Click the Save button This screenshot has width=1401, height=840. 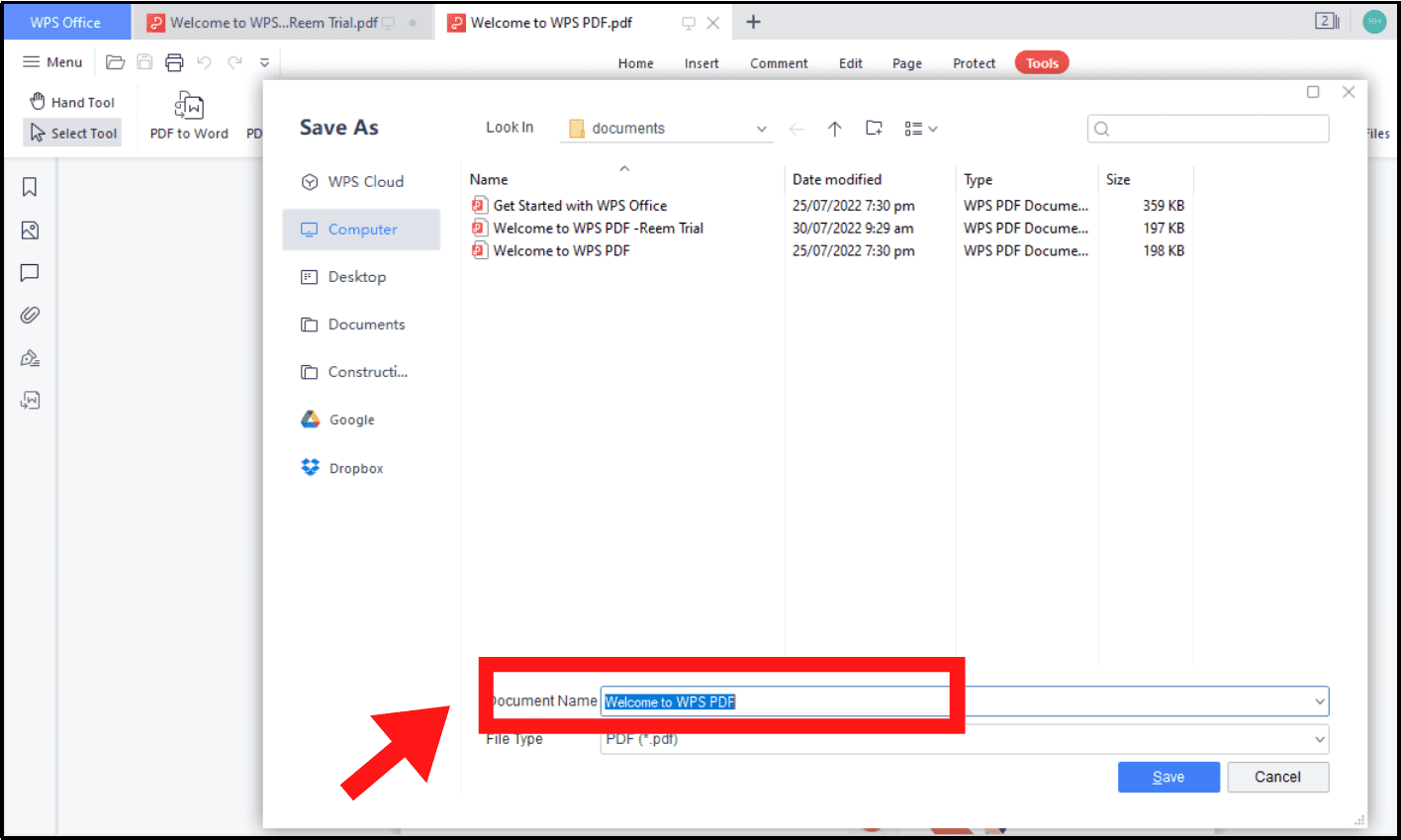click(1168, 777)
